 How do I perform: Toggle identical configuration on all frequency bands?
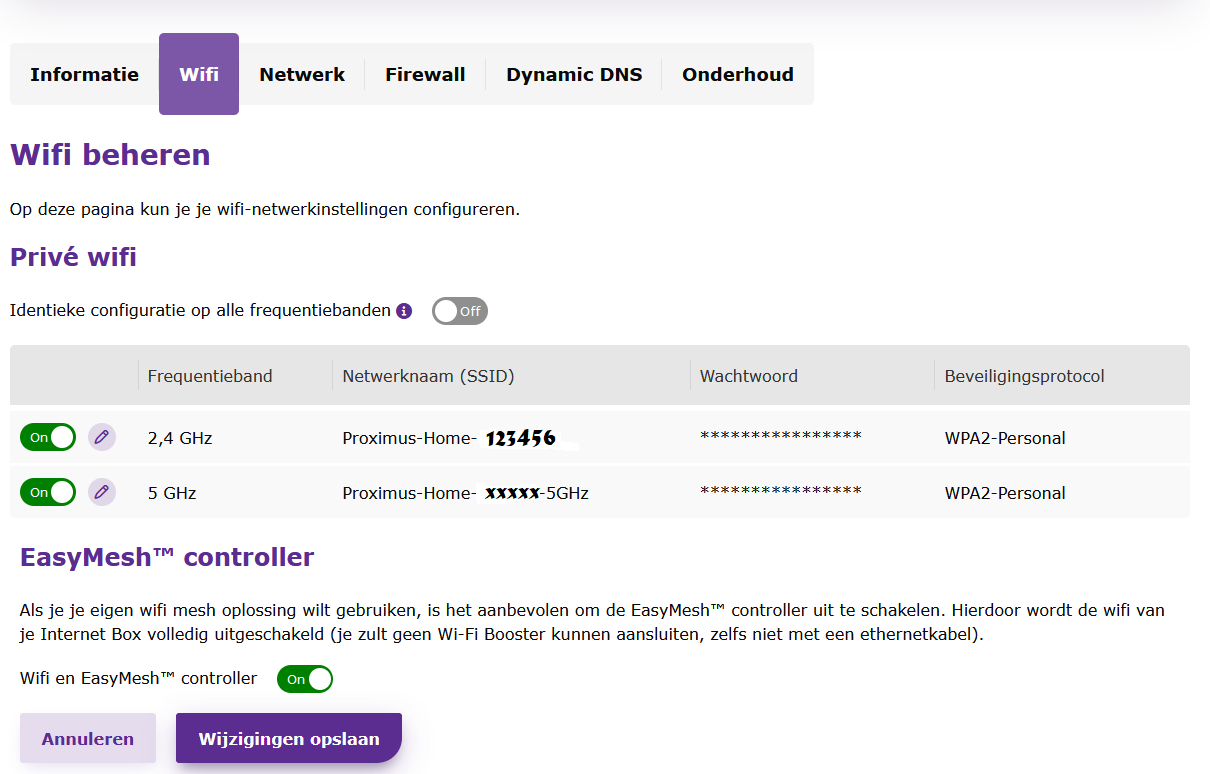point(459,311)
